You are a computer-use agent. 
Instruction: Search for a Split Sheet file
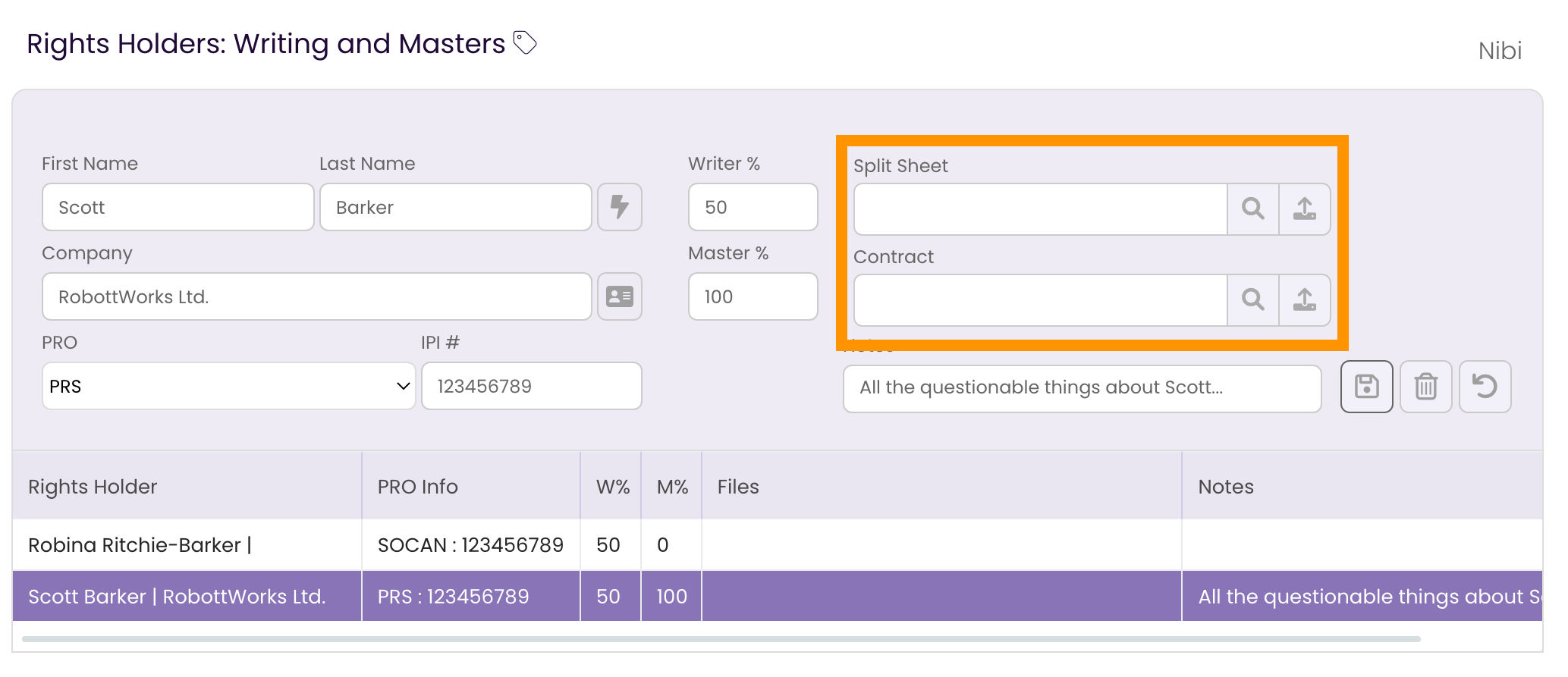point(1253,209)
